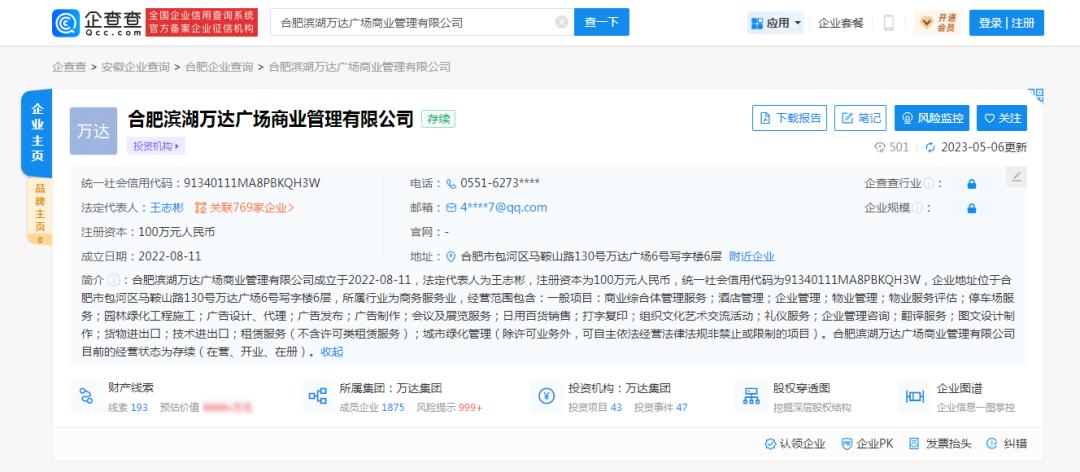Click 认领企业 at bottom

795,444
